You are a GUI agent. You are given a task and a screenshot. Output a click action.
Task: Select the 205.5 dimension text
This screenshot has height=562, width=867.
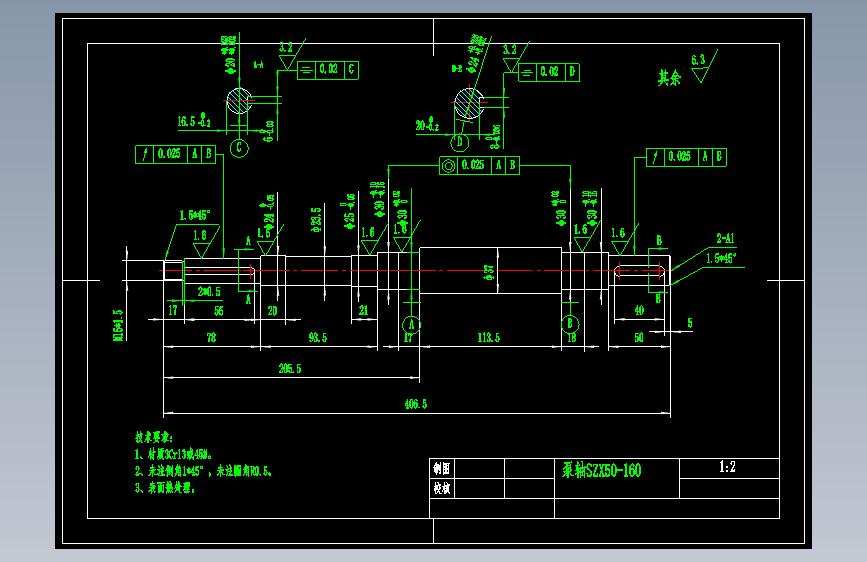click(290, 369)
